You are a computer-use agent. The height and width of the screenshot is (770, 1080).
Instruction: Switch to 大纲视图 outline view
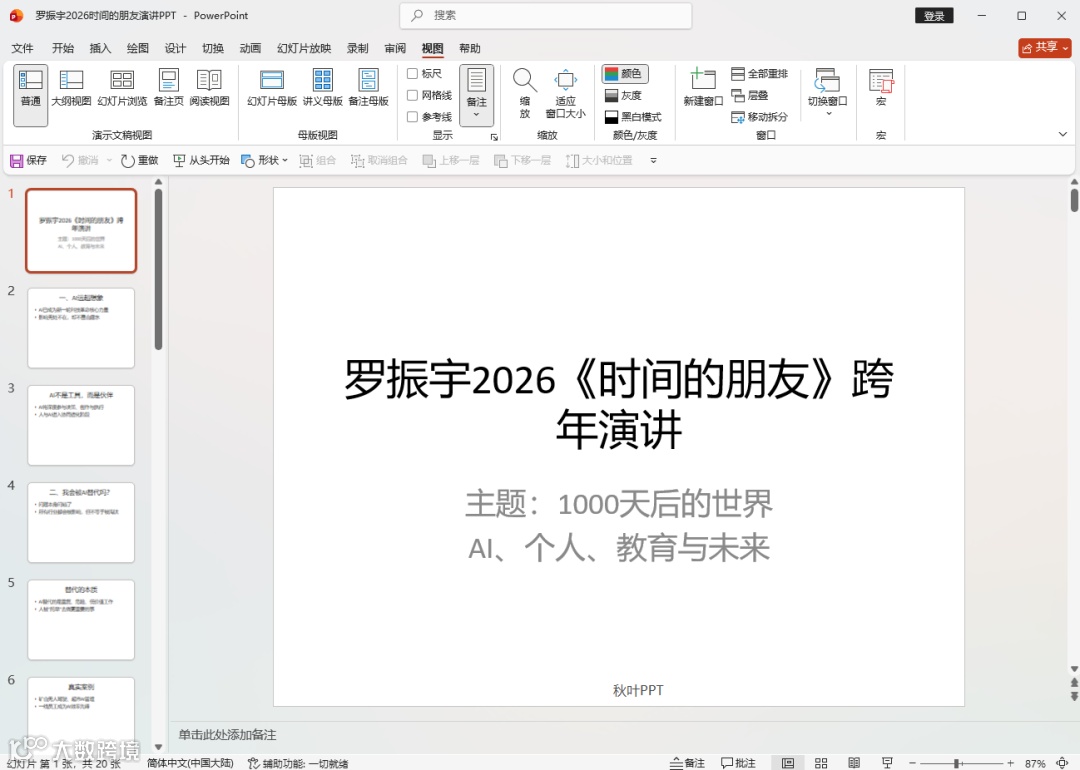pos(71,88)
